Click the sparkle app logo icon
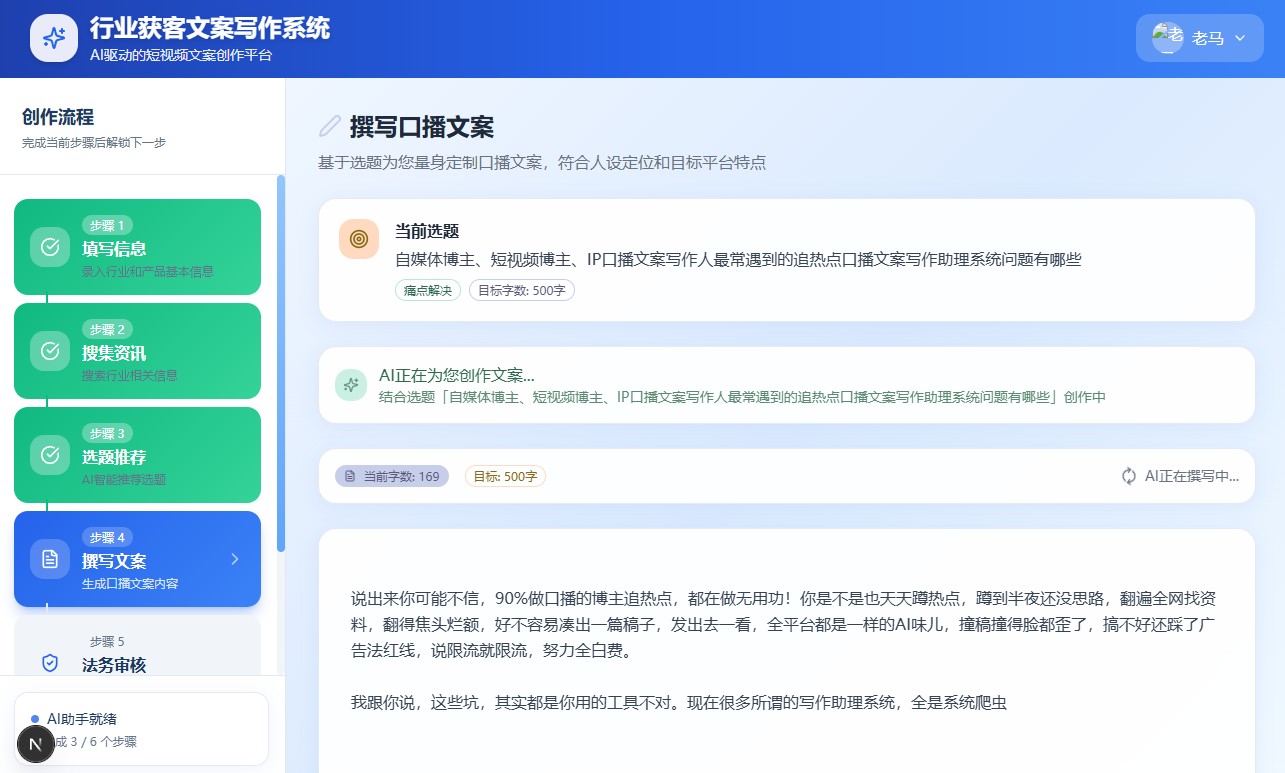Screen dimensions: 1285x773 point(54,38)
